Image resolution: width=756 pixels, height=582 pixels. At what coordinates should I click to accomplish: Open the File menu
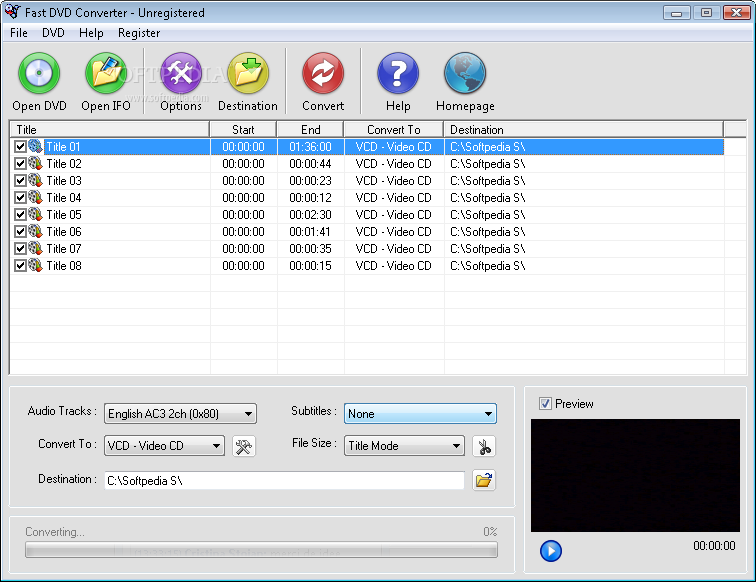tap(19, 33)
